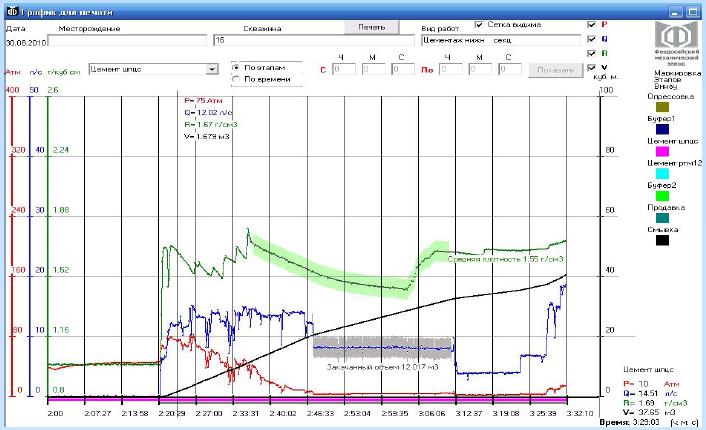Screen dimensions: 706x430
Task: Click the dark blue 'Буфер1' color swatch
Action: [662, 129]
